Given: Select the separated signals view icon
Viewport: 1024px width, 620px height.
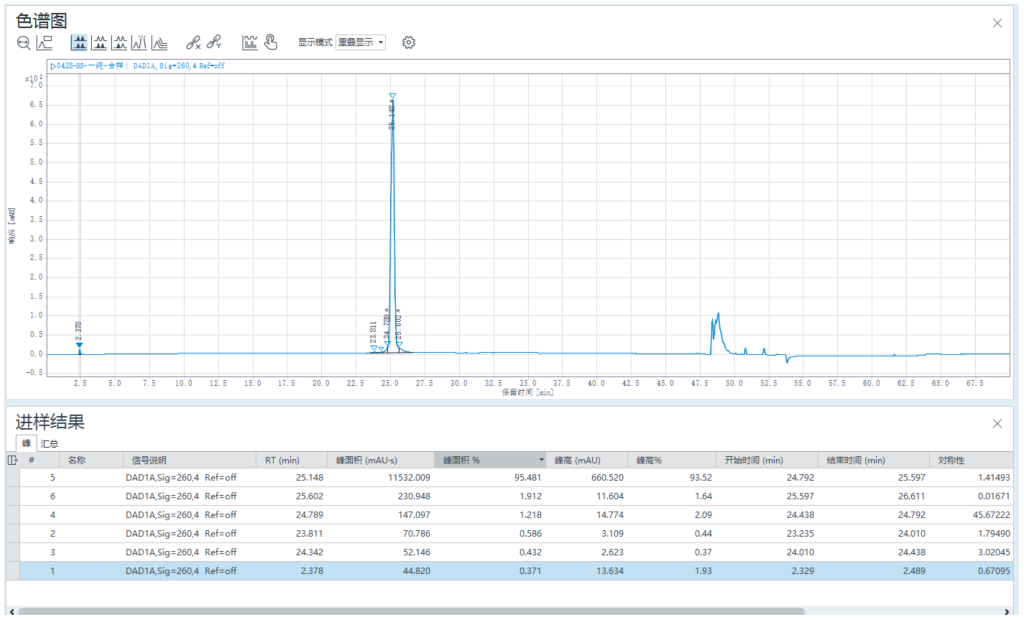Looking at the screenshot, I should click(x=139, y=43).
